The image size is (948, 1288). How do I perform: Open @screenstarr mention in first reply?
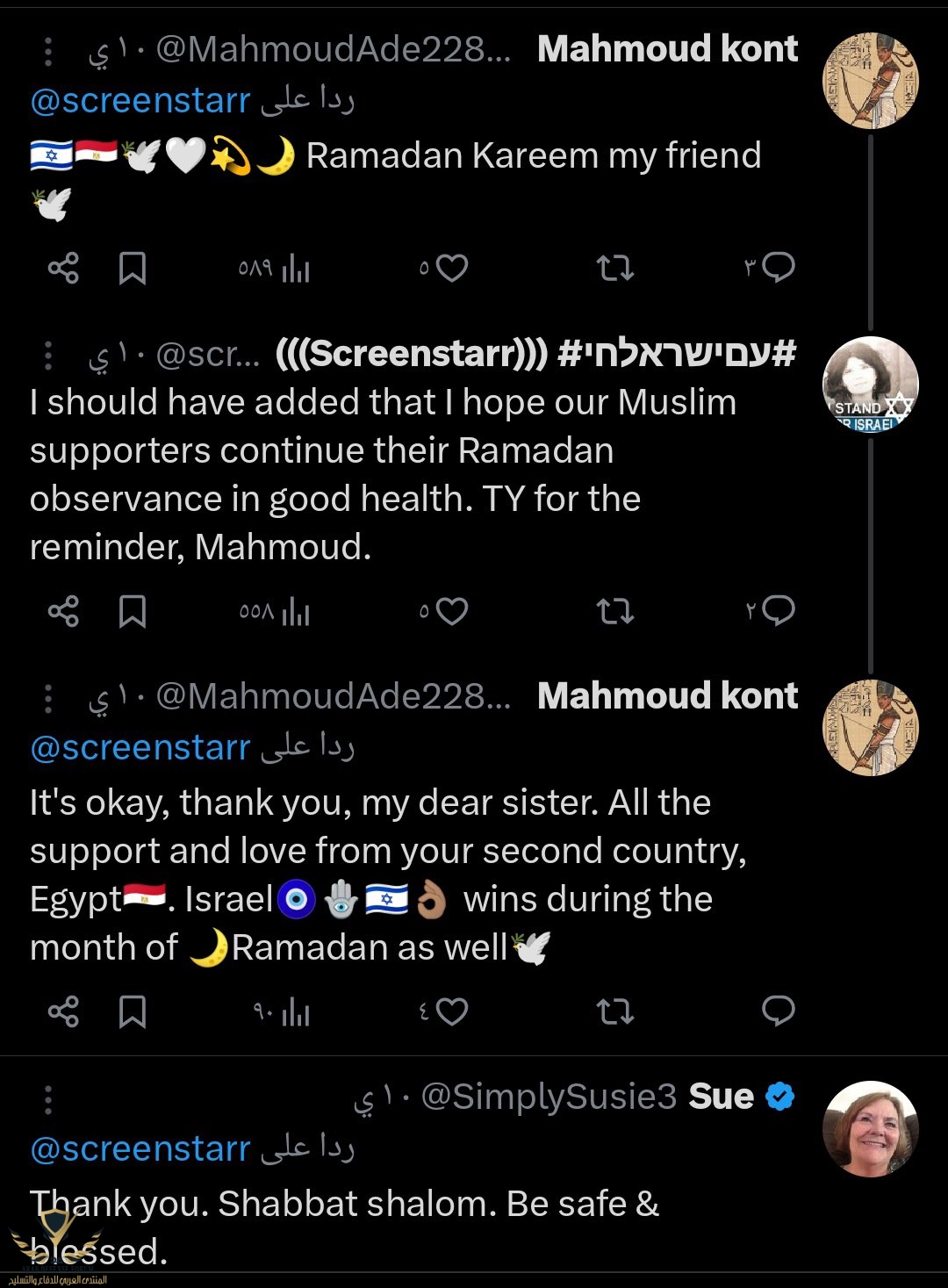pyautogui.click(x=140, y=101)
